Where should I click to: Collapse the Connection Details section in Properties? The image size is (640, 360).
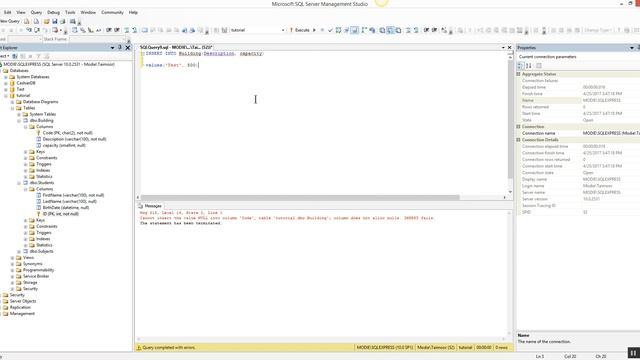[518, 140]
